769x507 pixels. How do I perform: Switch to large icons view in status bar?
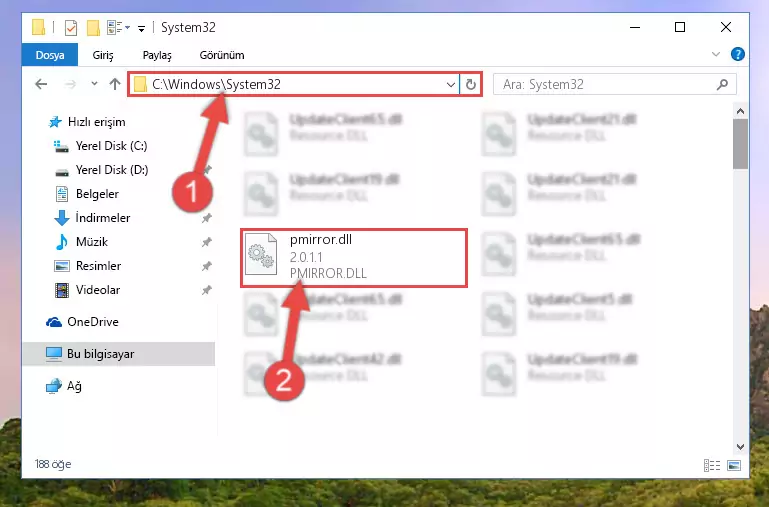(x=734, y=465)
